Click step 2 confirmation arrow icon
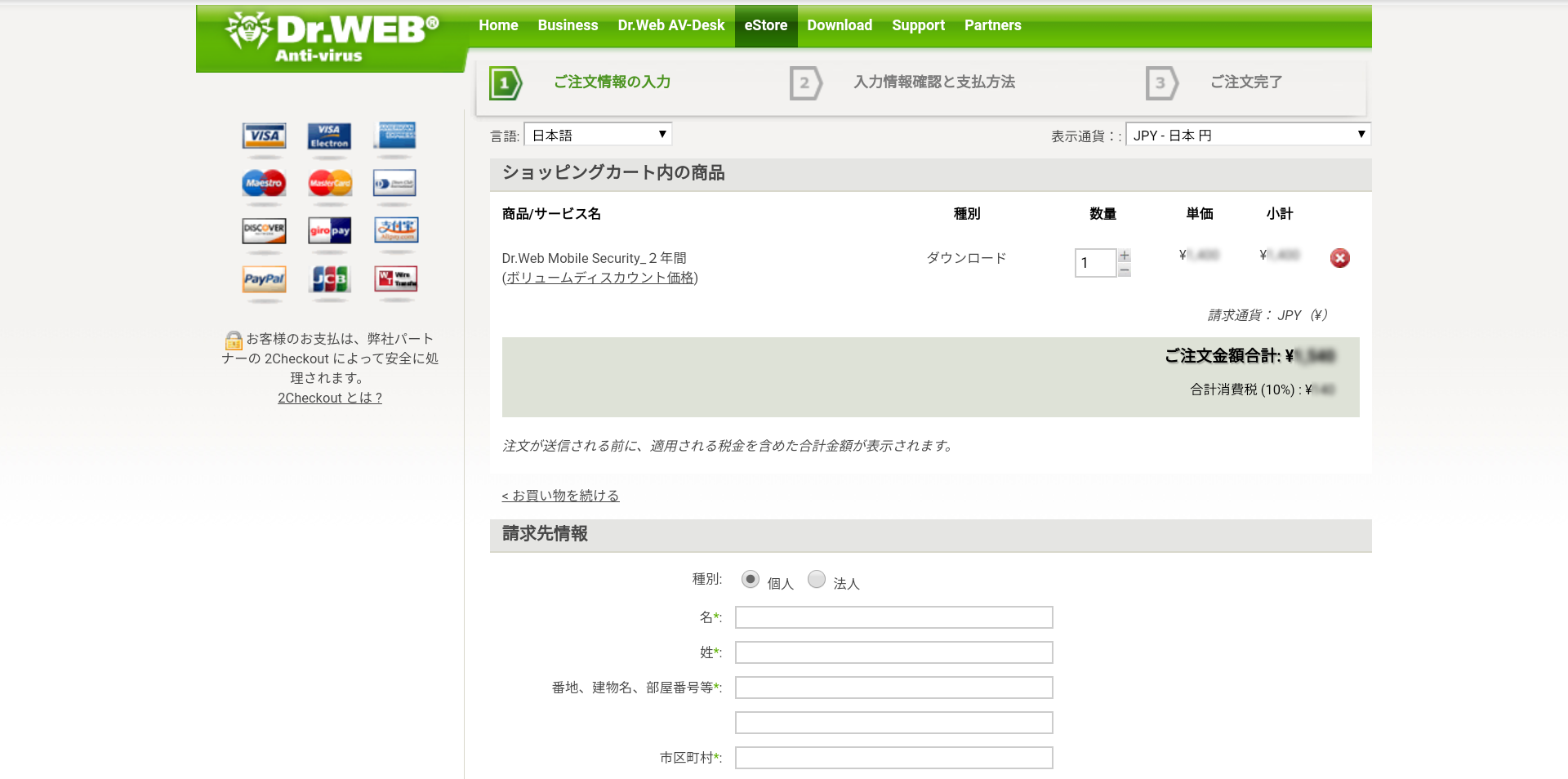 coord(805,82)
